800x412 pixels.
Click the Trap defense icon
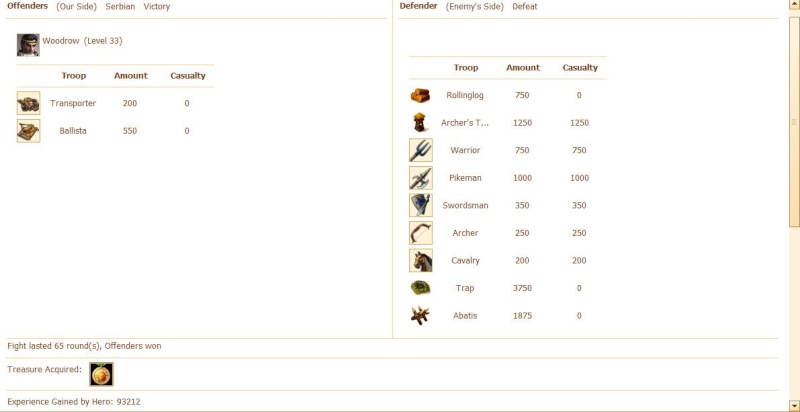coord(420,288)
